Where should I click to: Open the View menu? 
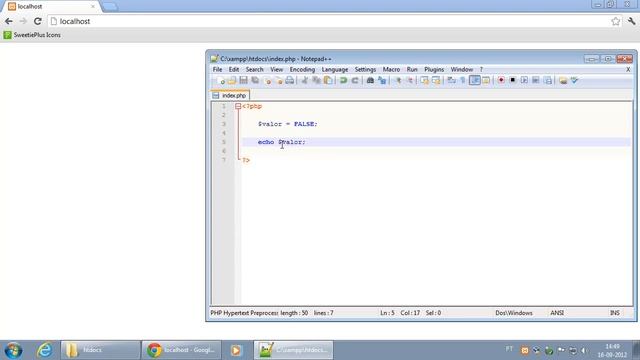[x=276, y=69]
